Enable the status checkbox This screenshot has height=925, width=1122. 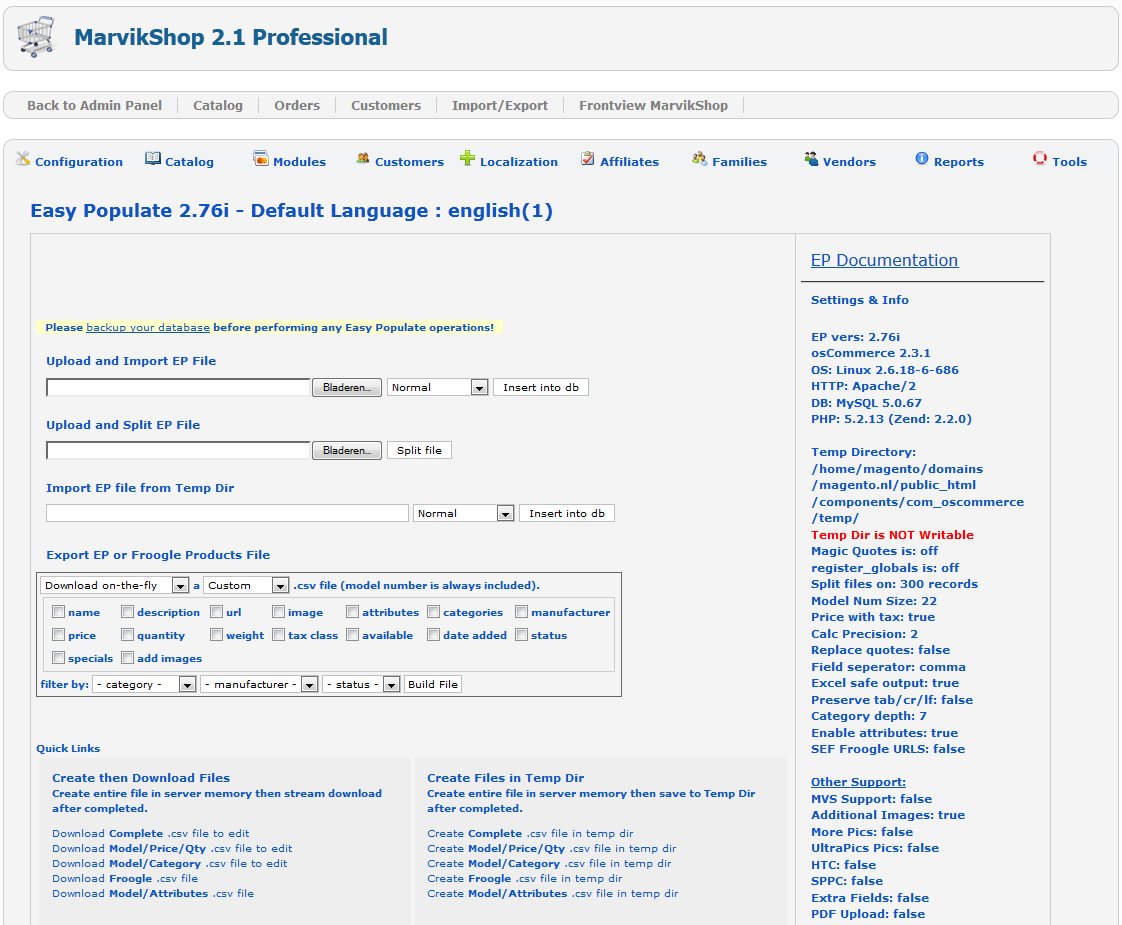[522, 635]
